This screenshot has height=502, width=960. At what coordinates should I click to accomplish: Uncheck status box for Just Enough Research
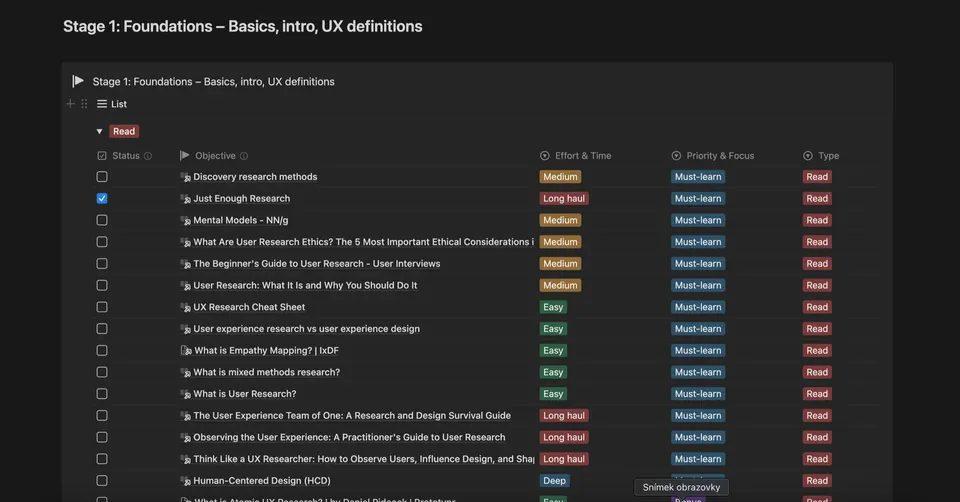(x=102, y=198)
